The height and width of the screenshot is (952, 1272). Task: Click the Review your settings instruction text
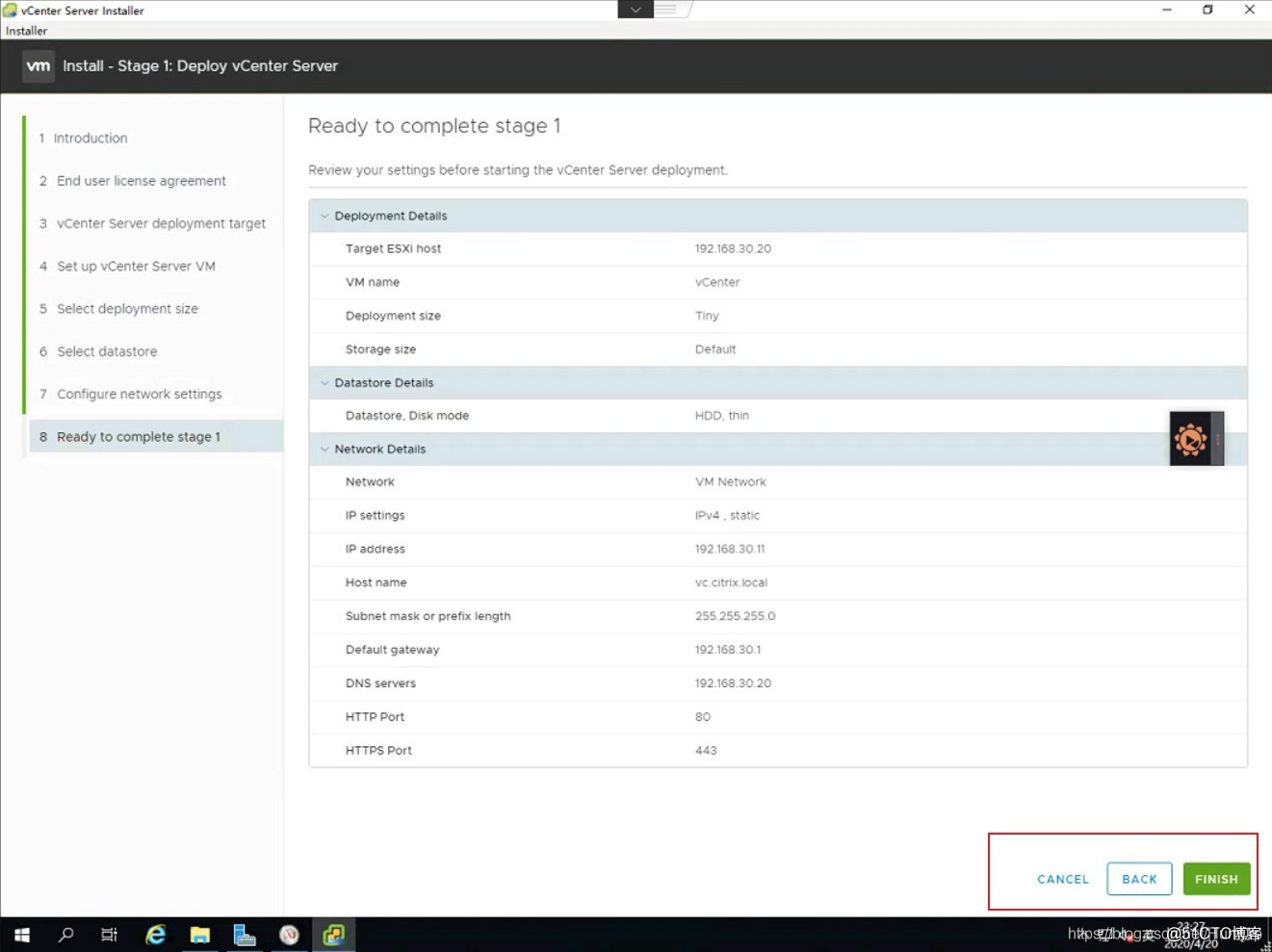[518, 170]
